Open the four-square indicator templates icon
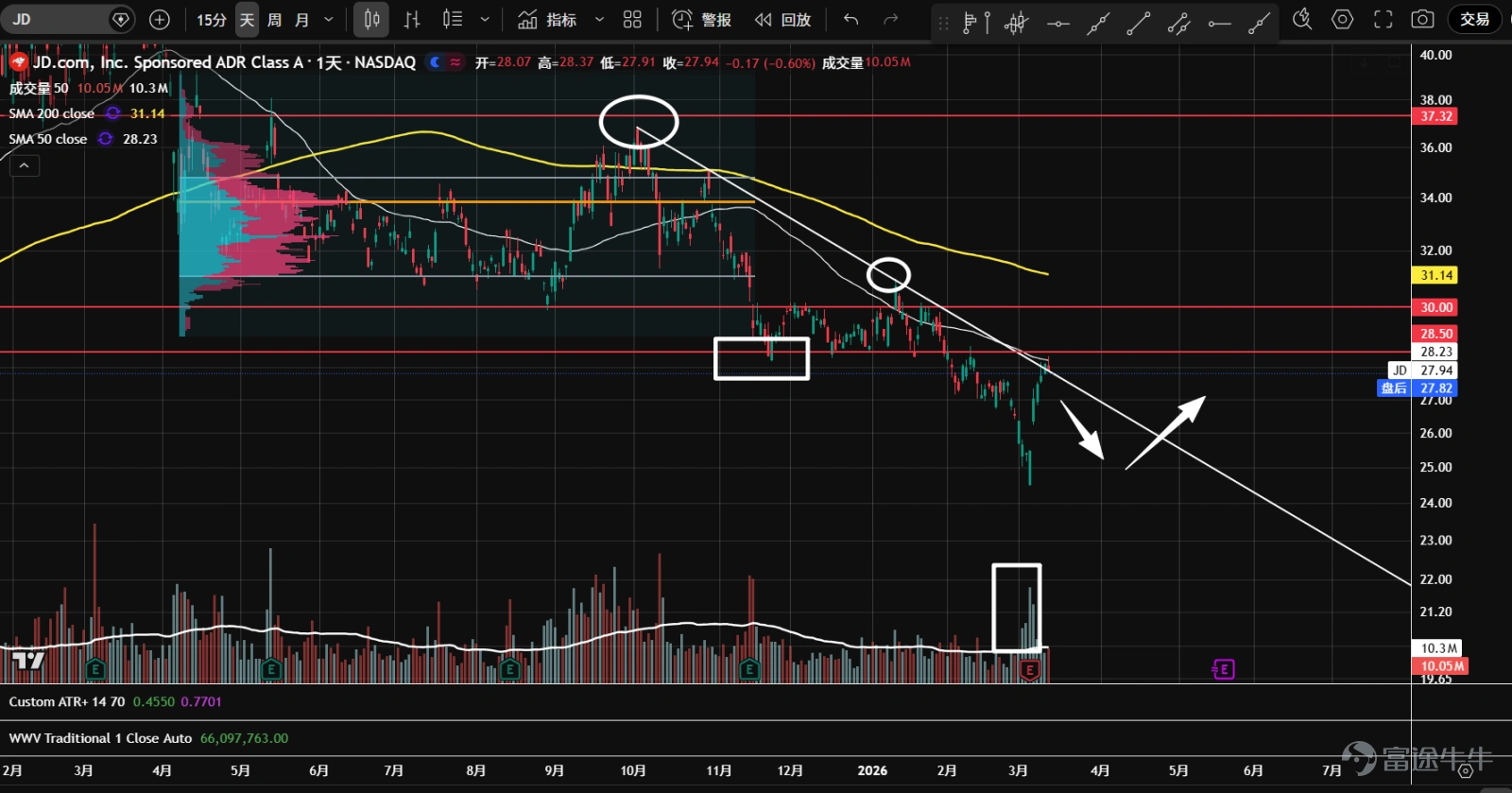 632,19
